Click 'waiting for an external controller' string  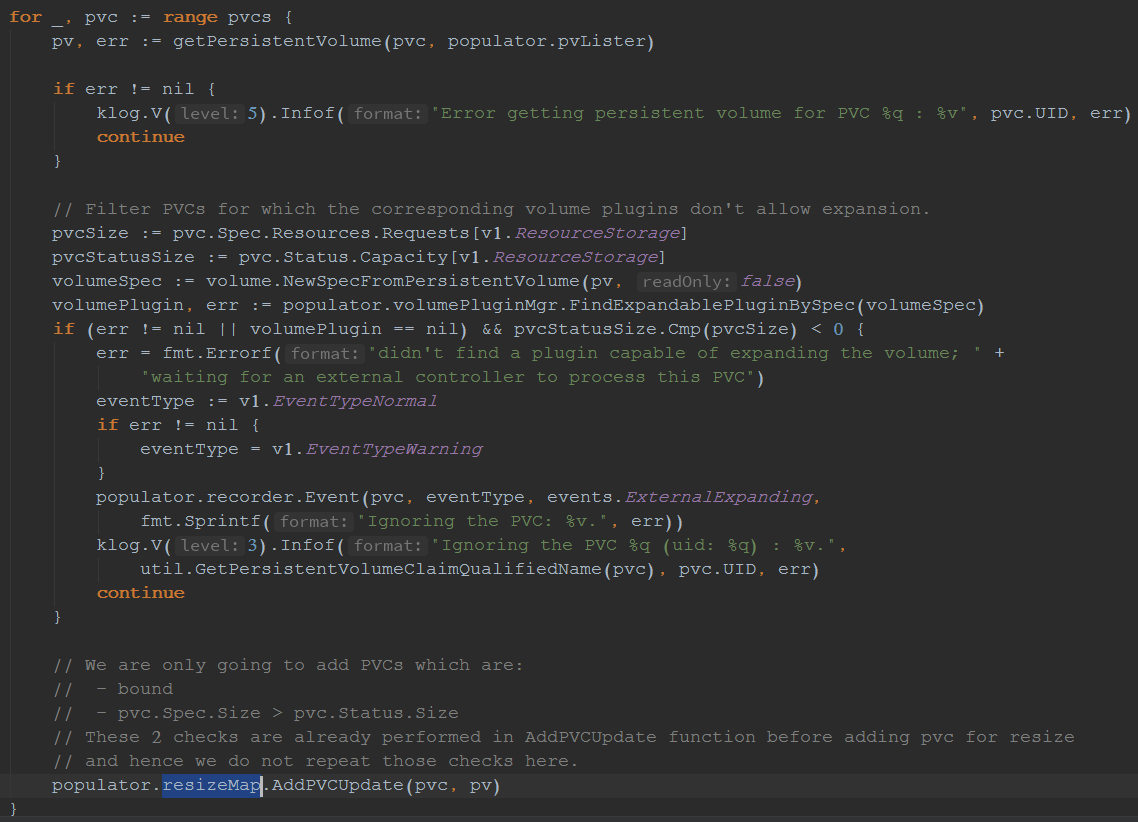(448, 377)
